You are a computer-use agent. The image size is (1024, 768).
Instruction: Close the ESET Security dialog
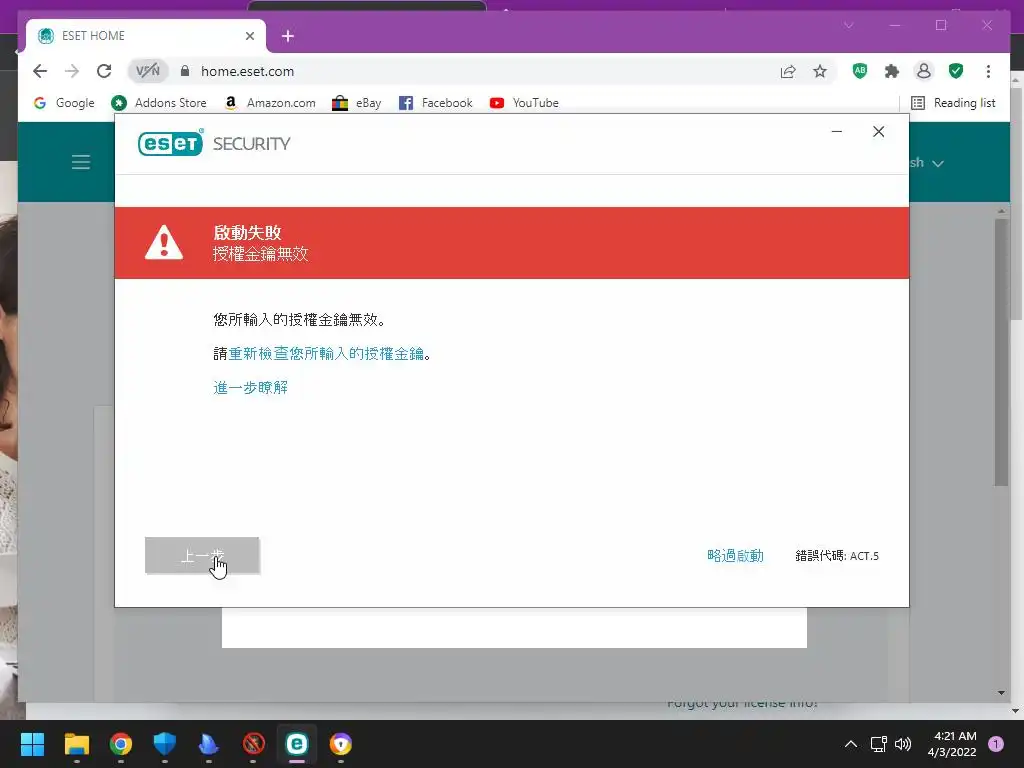coord(878,132)
